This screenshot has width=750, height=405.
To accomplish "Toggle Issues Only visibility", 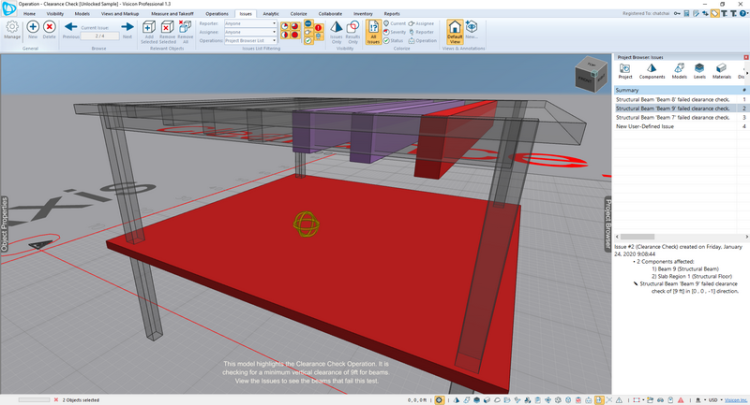I will [x=337, y=30].
